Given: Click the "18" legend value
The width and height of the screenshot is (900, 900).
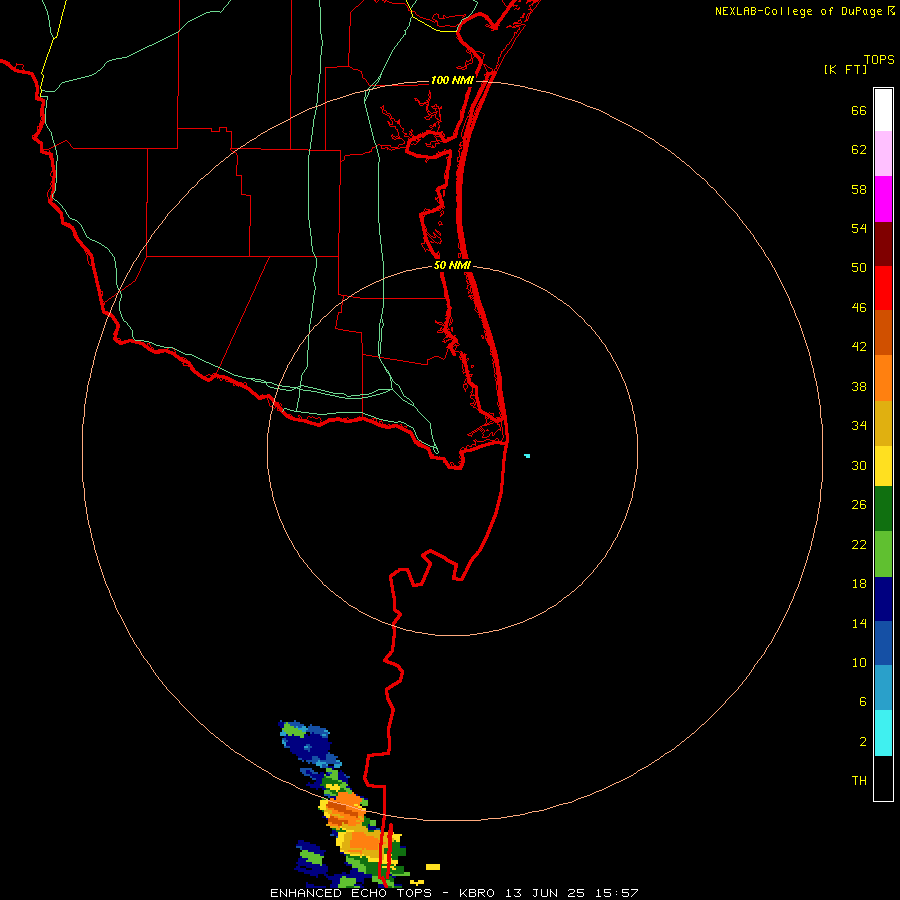Looking at the screenshot, I should coord(859,584).
